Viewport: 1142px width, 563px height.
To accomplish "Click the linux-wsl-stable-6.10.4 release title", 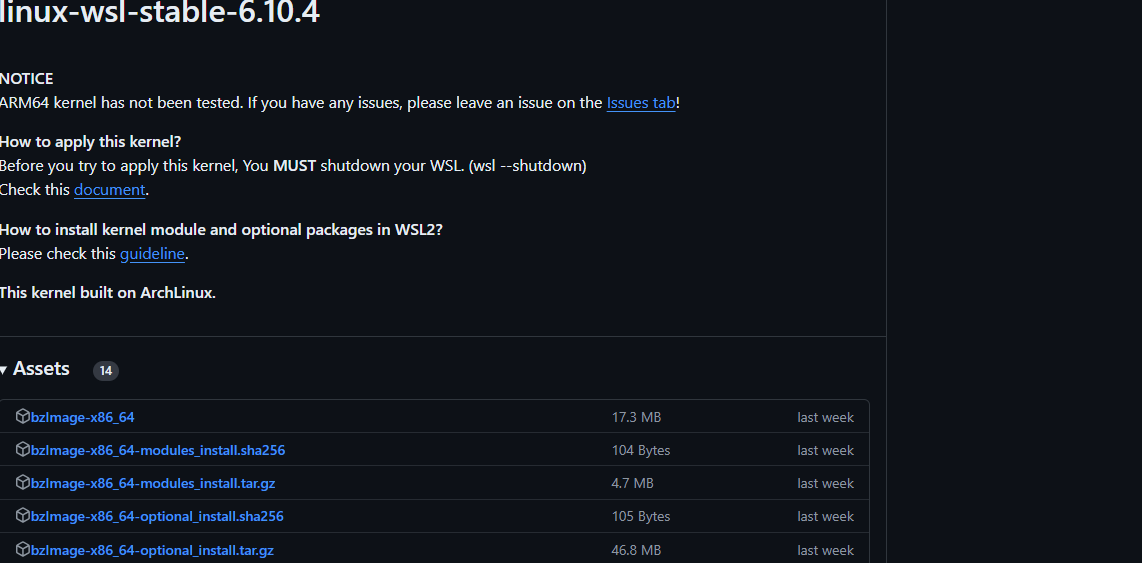I will (160, 12).
